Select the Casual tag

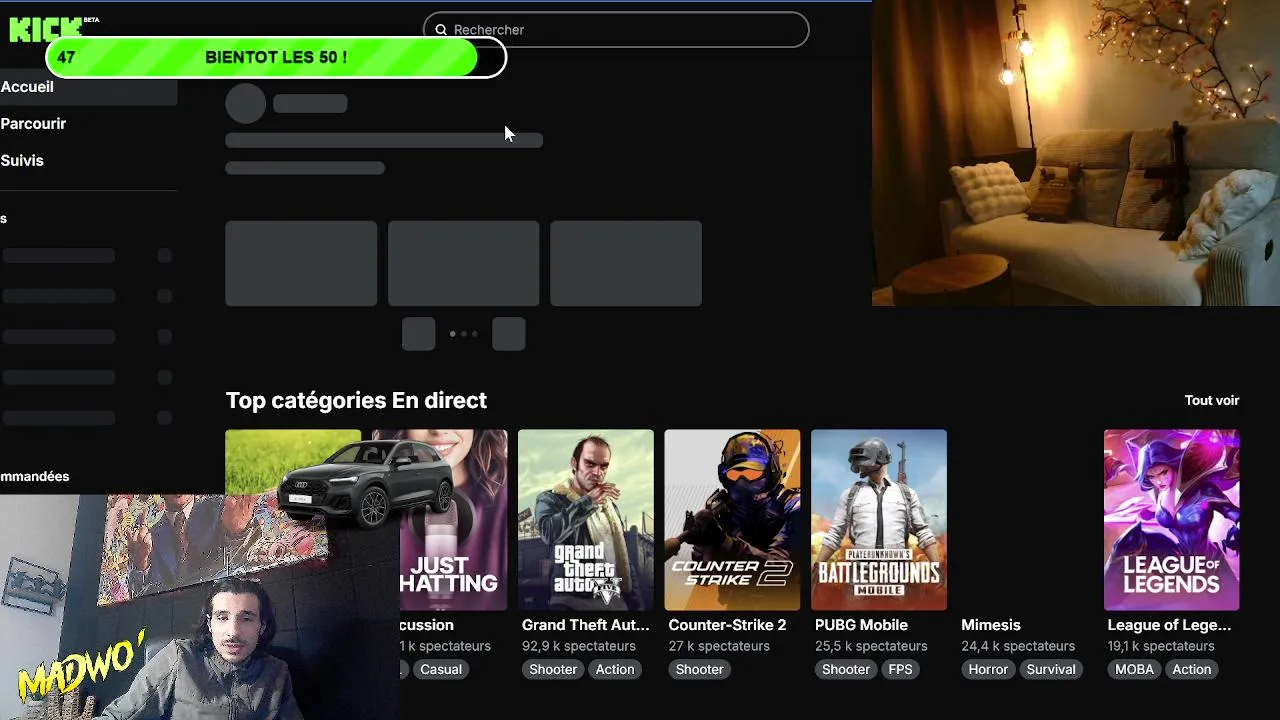point(441,669)
